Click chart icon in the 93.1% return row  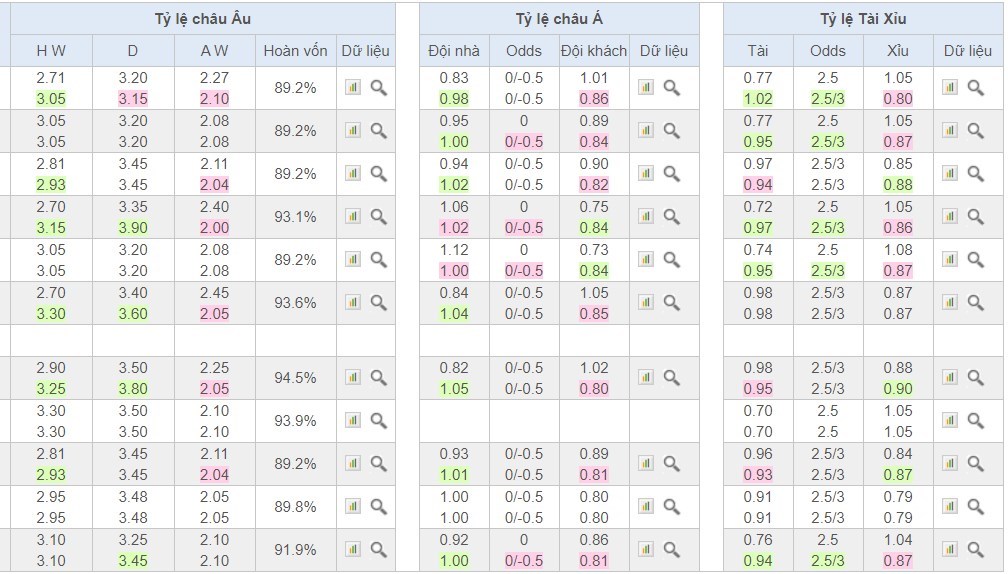(x=353, y=216)
